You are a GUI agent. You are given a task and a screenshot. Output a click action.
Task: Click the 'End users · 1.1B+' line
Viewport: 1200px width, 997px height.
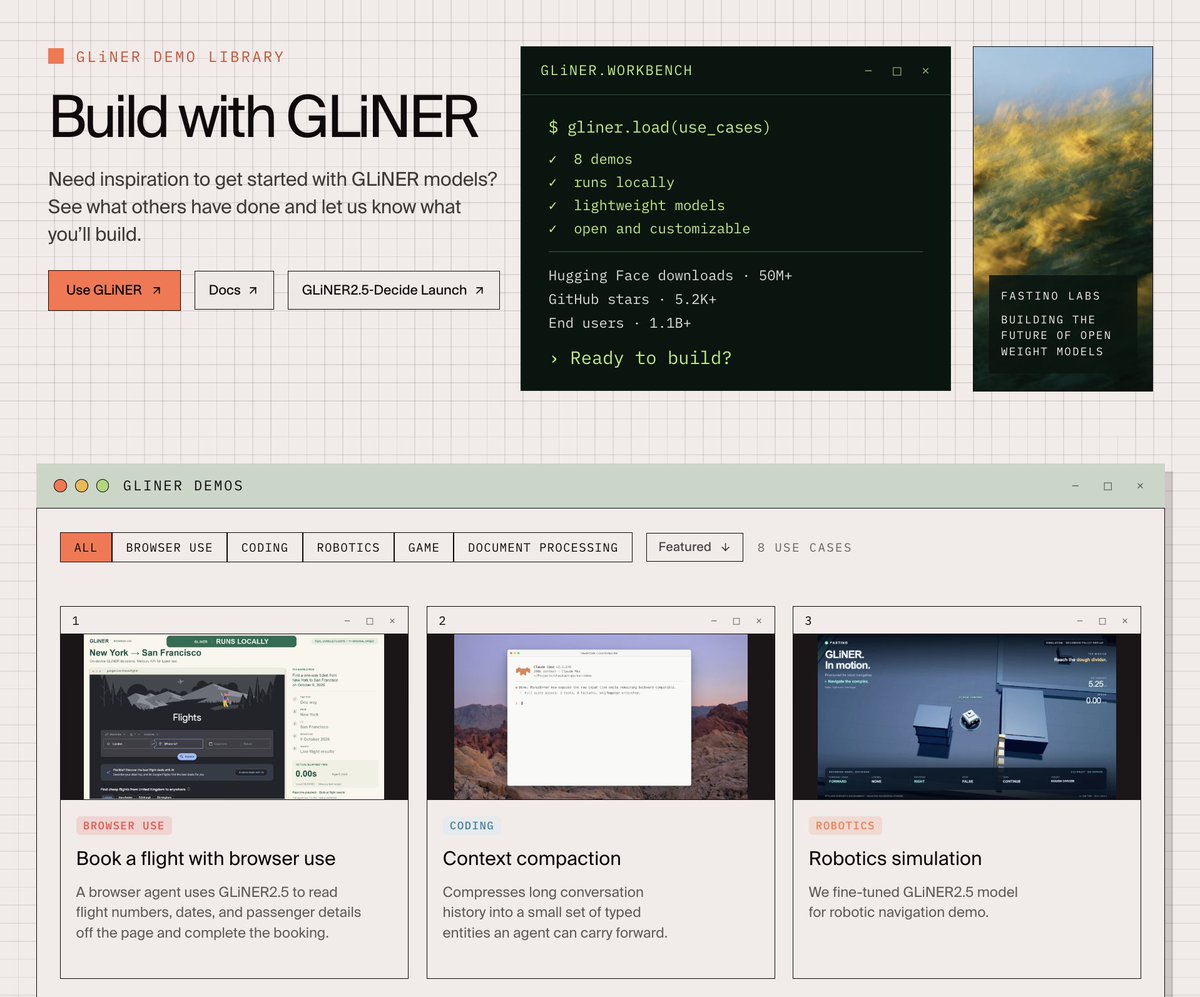click(620, 323)
